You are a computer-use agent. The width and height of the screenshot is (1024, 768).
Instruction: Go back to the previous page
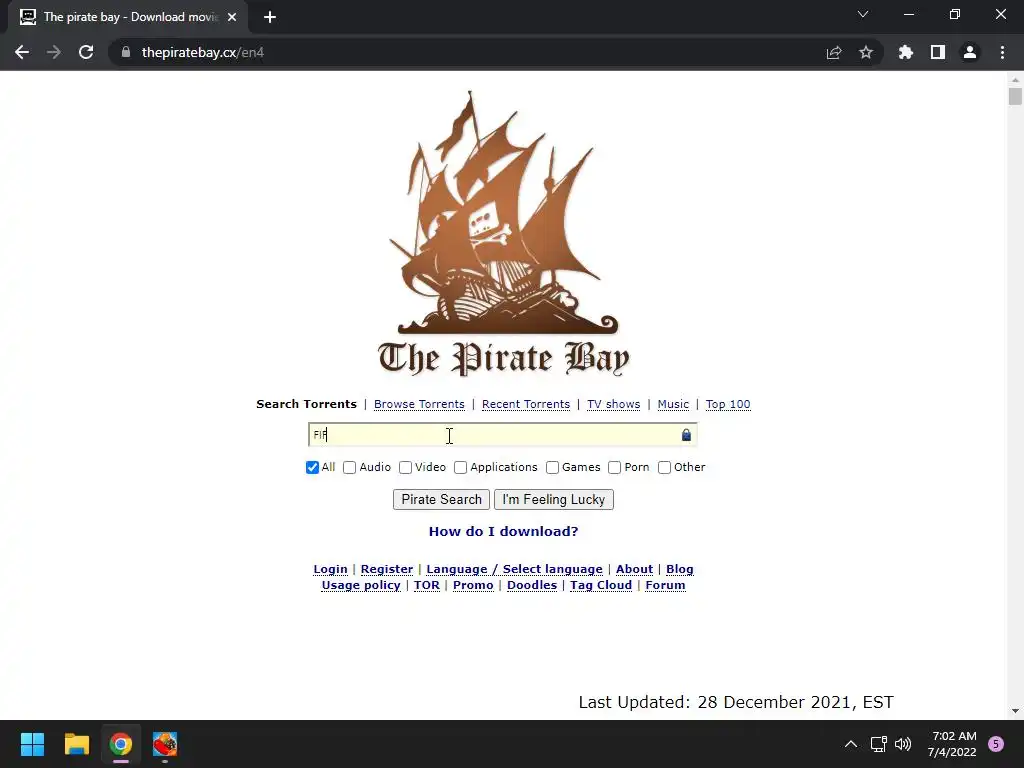point(22,52)
